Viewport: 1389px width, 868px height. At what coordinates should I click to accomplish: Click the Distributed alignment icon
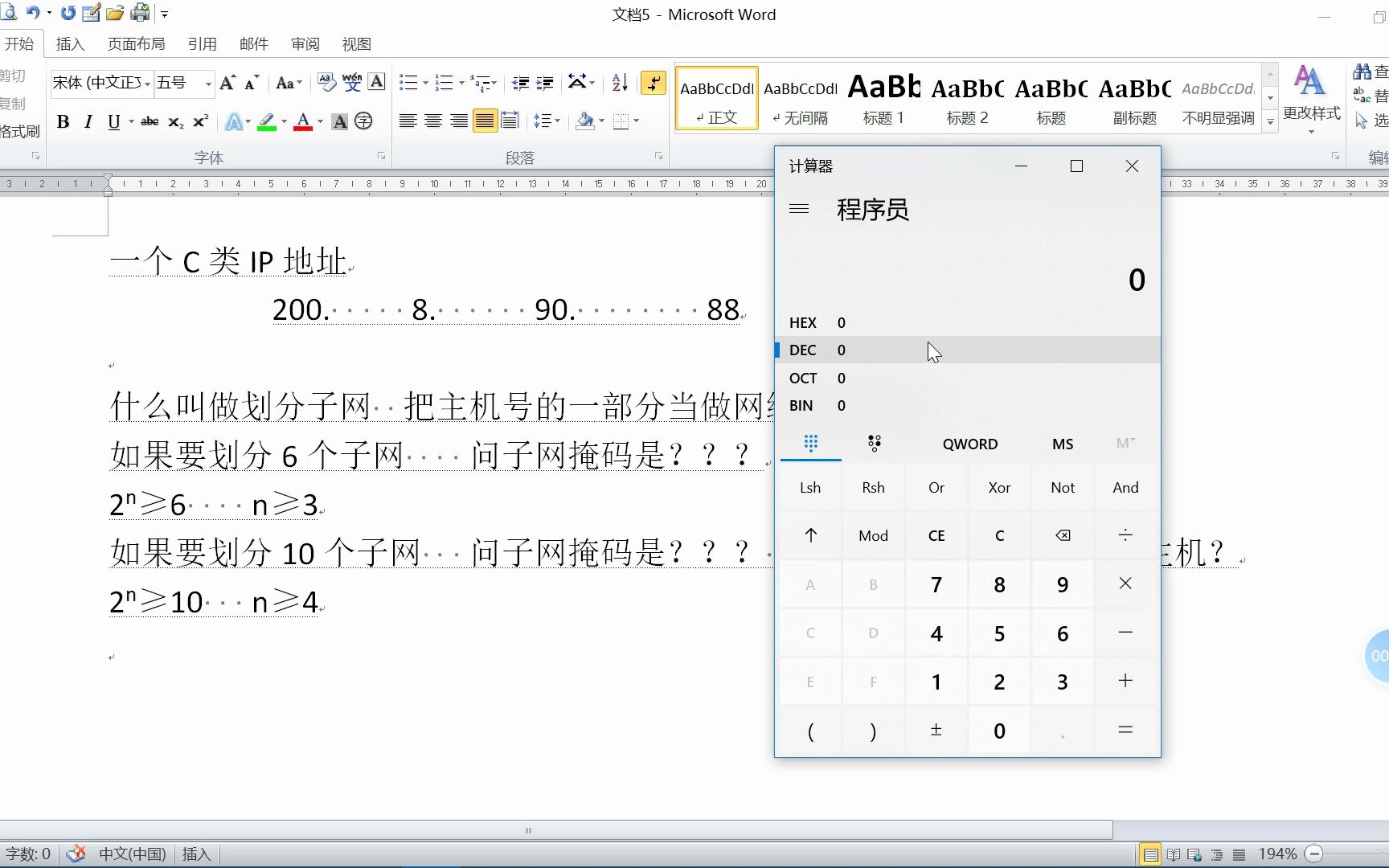[x=510, y=121]
